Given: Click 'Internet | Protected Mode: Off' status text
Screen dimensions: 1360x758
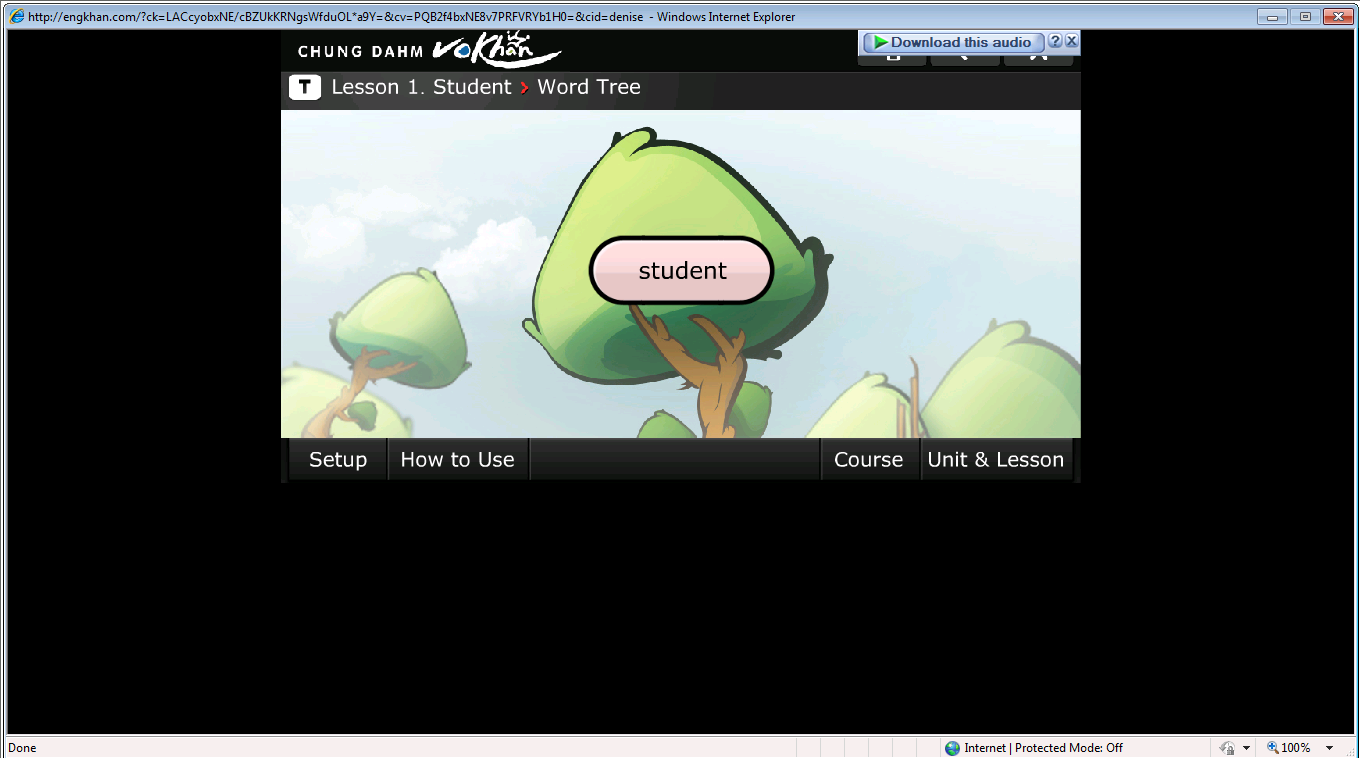Looking at the screenshot, I should 1043,748.
